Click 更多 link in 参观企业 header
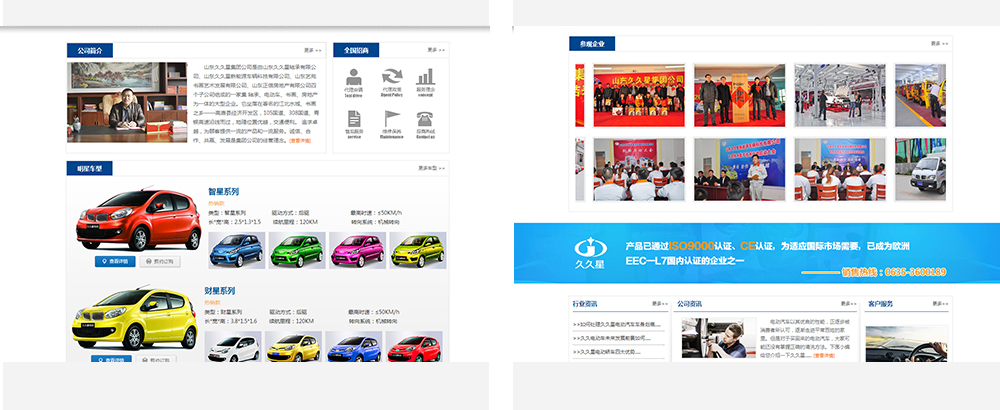 click(x=939, y=44)
